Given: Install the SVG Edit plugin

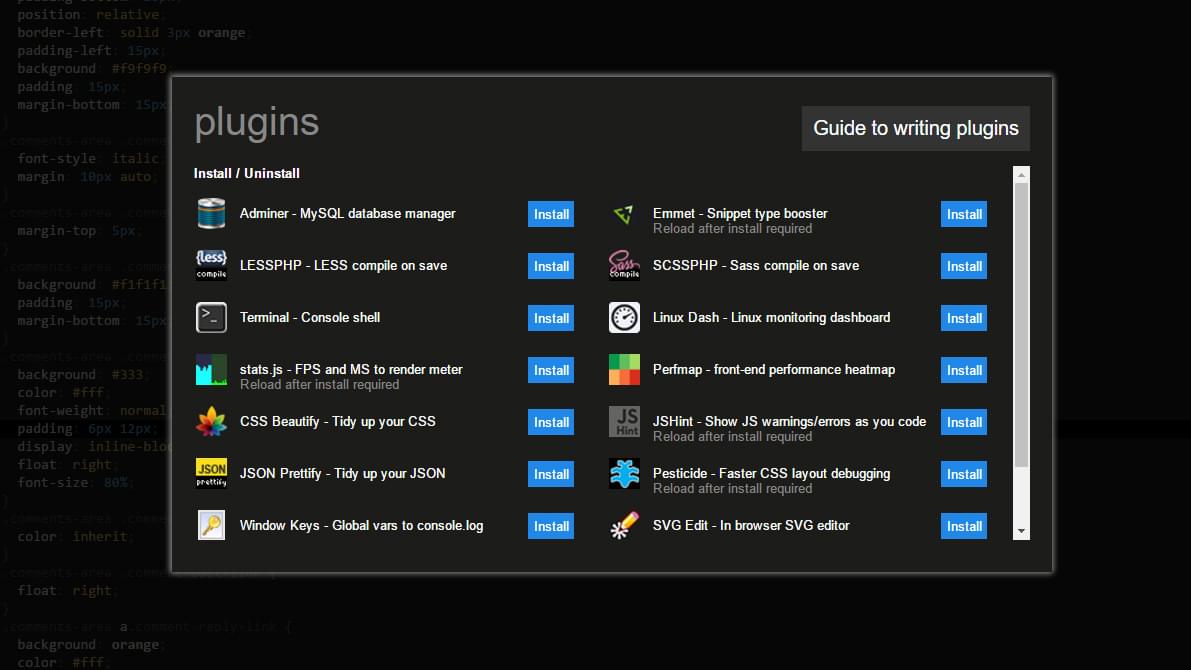Looking at the screenshot, I should tap(963, 526).
